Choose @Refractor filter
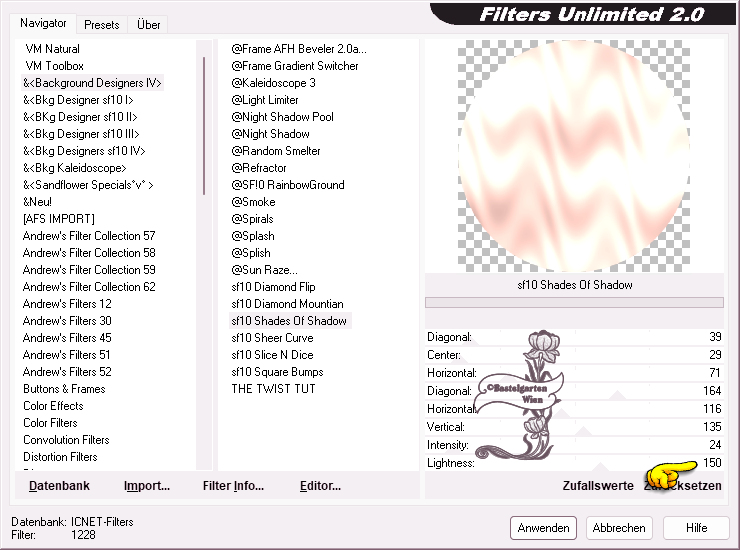740x550 pixels. [259, 168]
